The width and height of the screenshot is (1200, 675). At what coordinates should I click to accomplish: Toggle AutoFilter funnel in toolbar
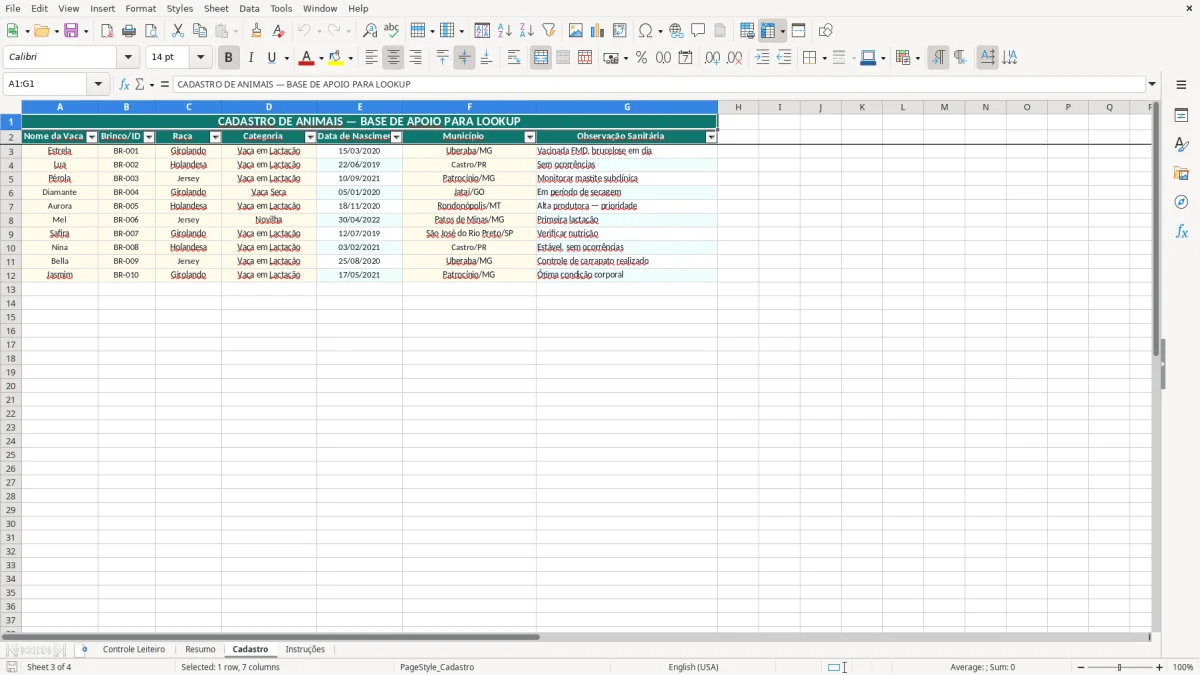549,31
